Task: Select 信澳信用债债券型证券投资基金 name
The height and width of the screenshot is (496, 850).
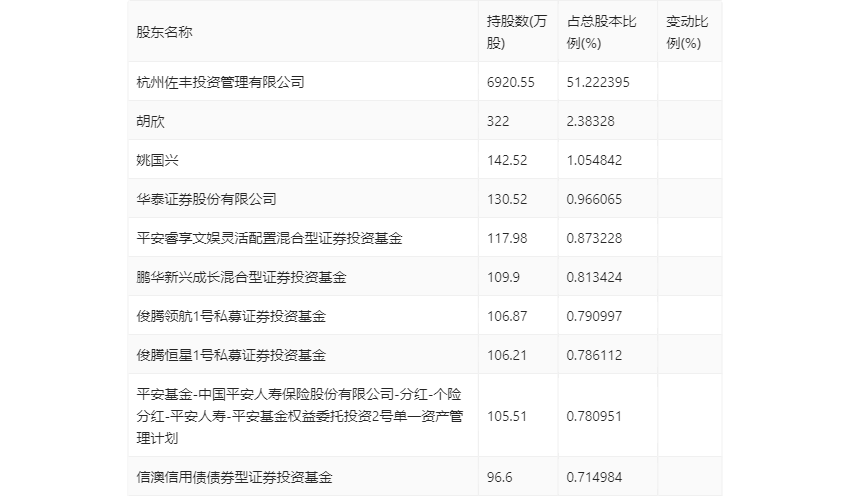Action: coord(234,477)
